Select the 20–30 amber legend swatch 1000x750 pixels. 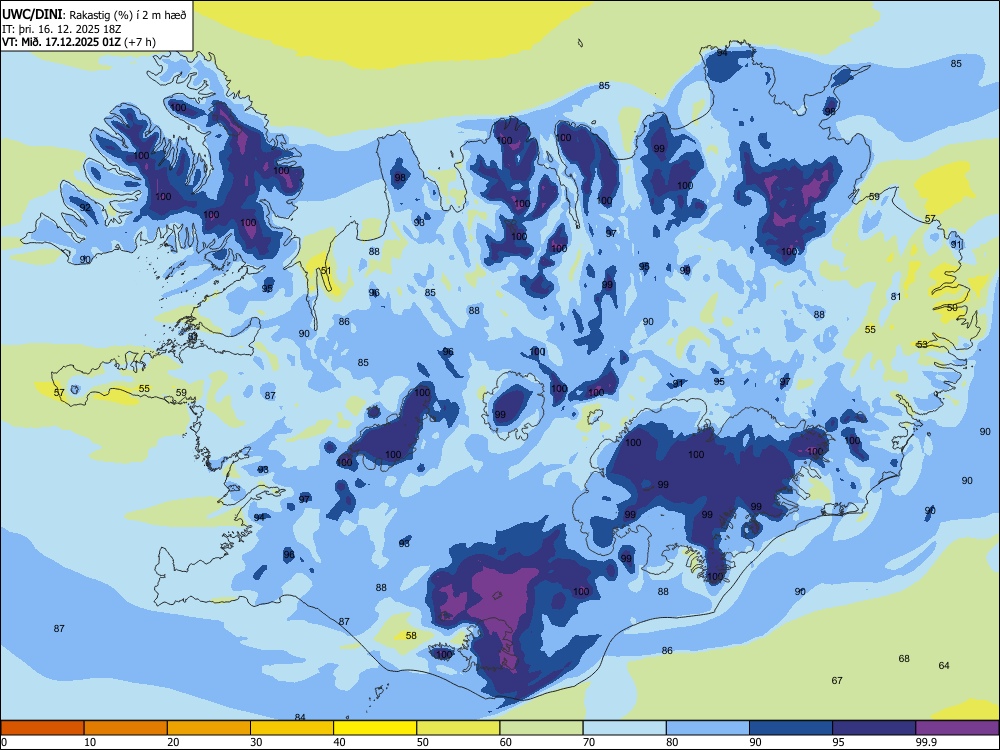point(209,728)
